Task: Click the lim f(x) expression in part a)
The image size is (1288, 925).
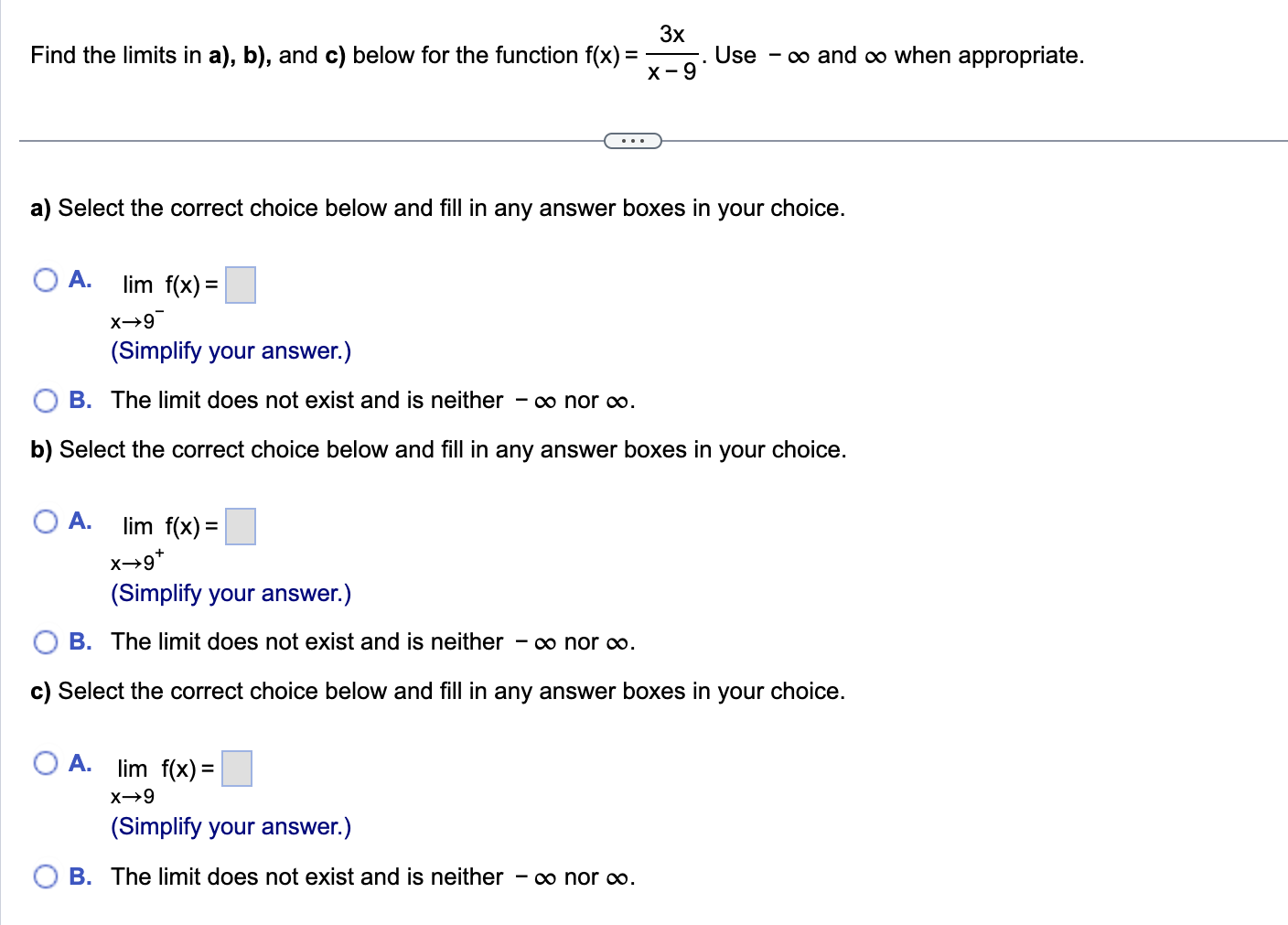Action: [x=169, y=285]
